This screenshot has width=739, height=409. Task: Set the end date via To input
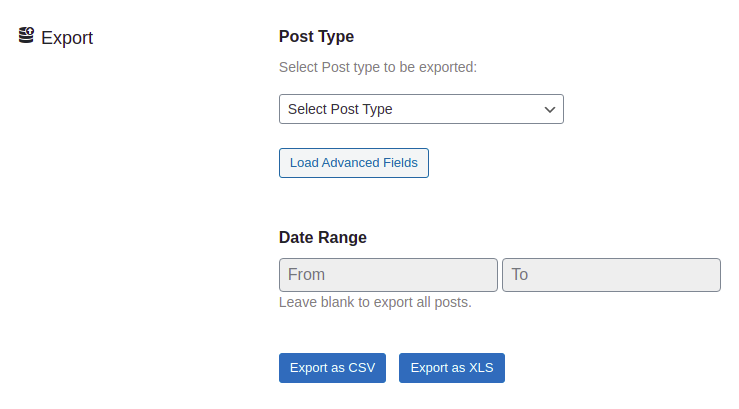(x=611, y=275)
